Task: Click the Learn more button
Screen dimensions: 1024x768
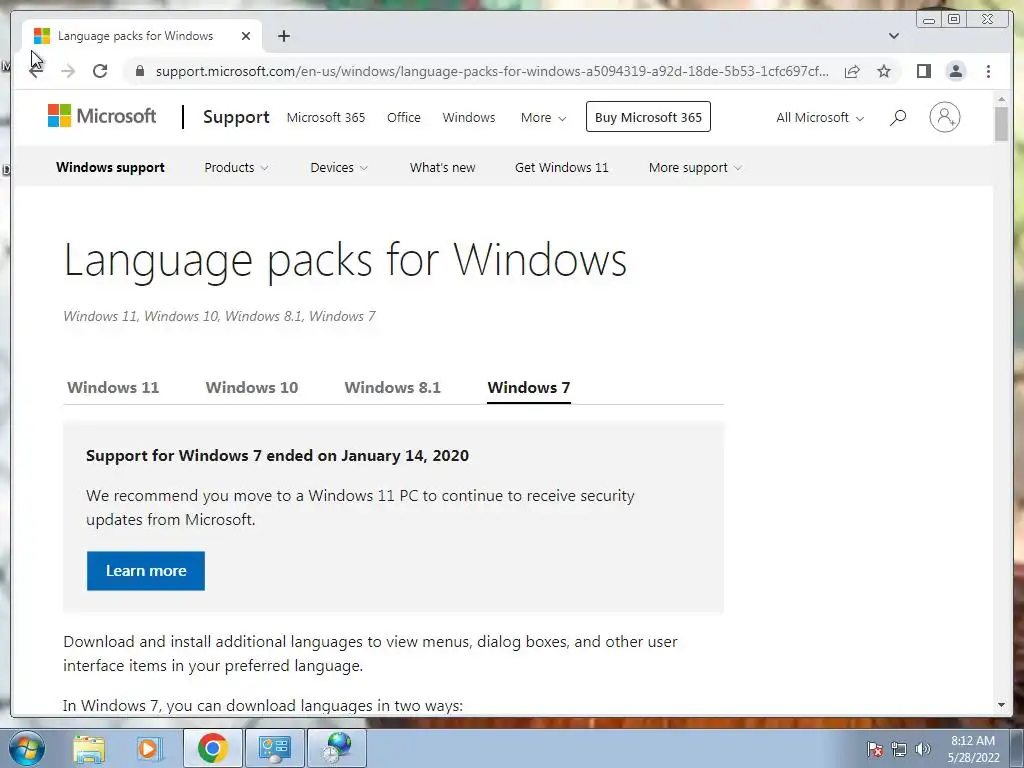Action: pos(146,571)
